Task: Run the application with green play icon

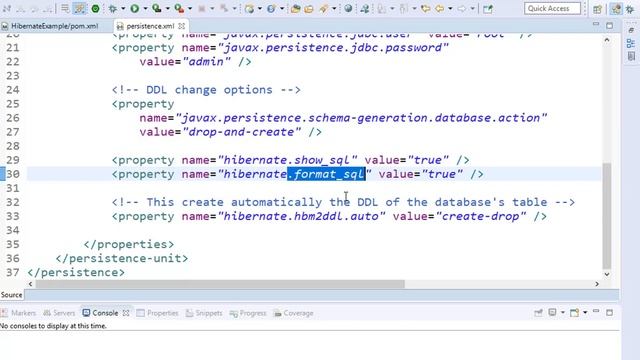Action: (x=135, y=8)
